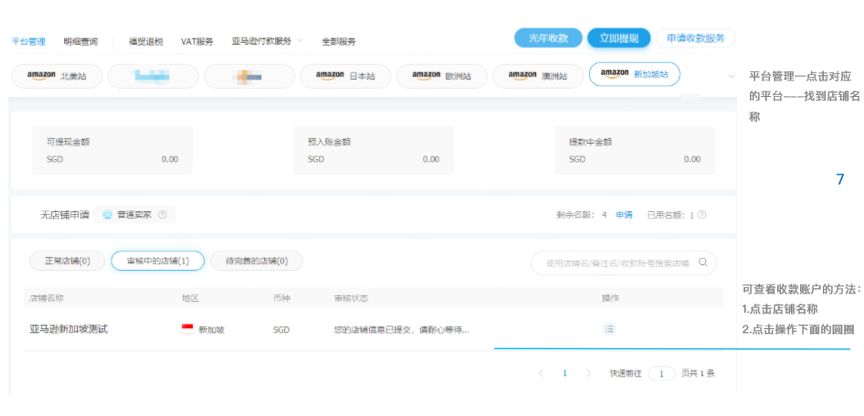
Task: Expand the 亚马逊付款服务 dropdown
Action: [300, 41]
